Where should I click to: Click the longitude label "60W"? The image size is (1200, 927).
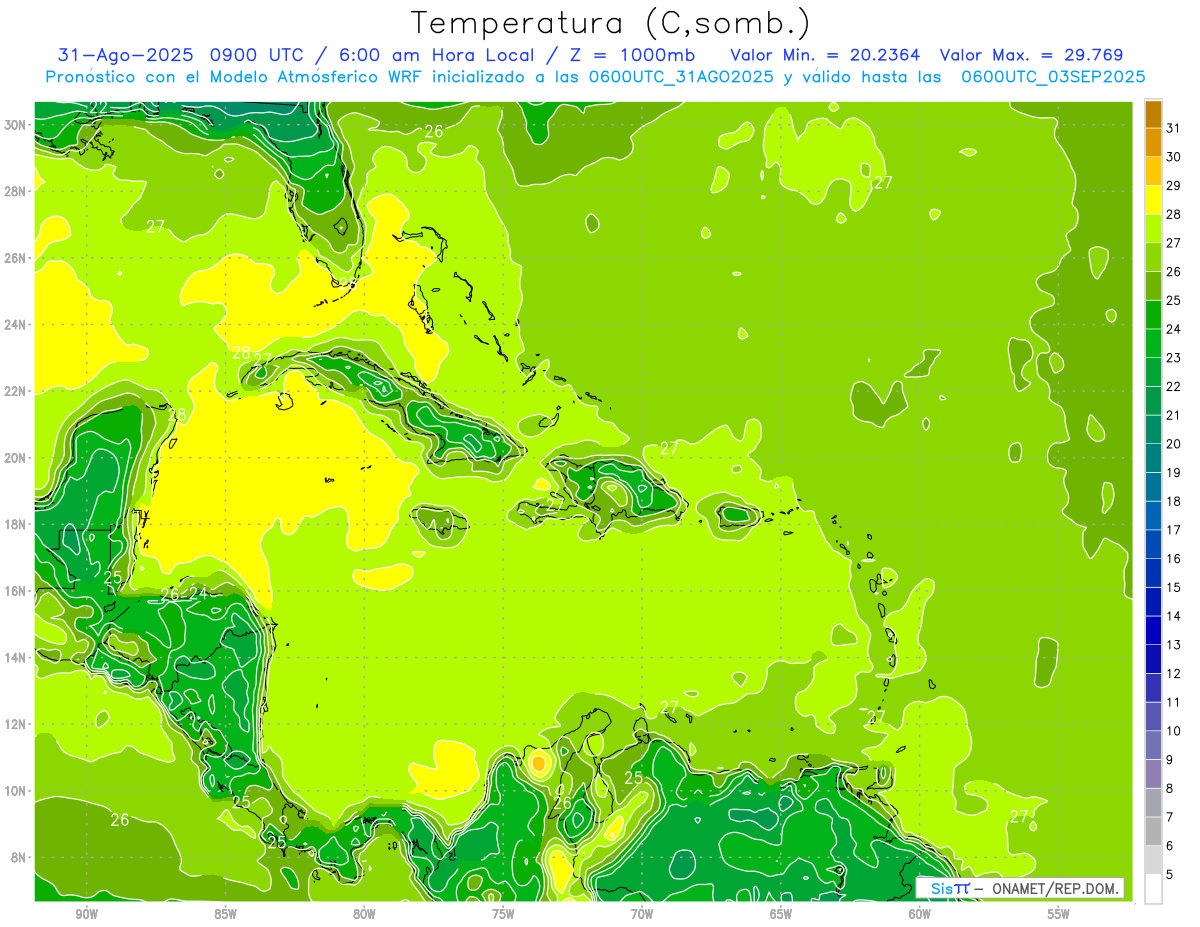(919, 914)
